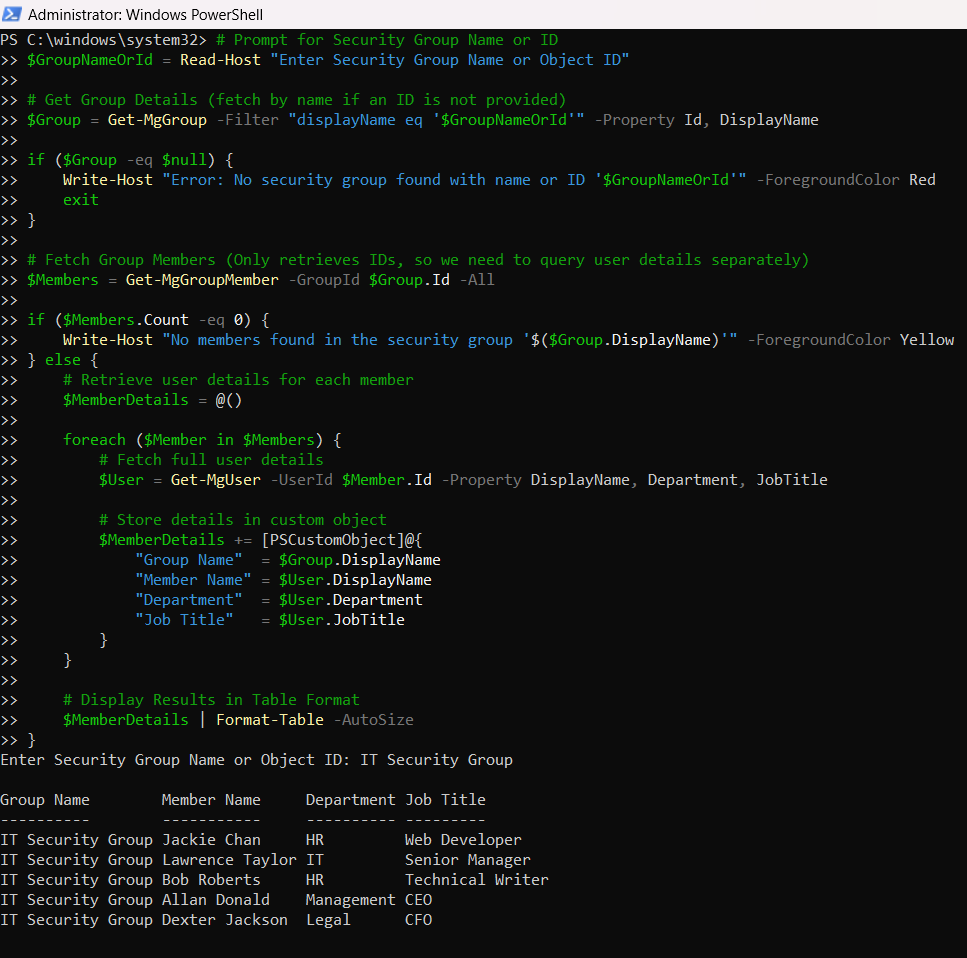
Task: Click the [PSCustomObject] type text
Action: point(333,540)
